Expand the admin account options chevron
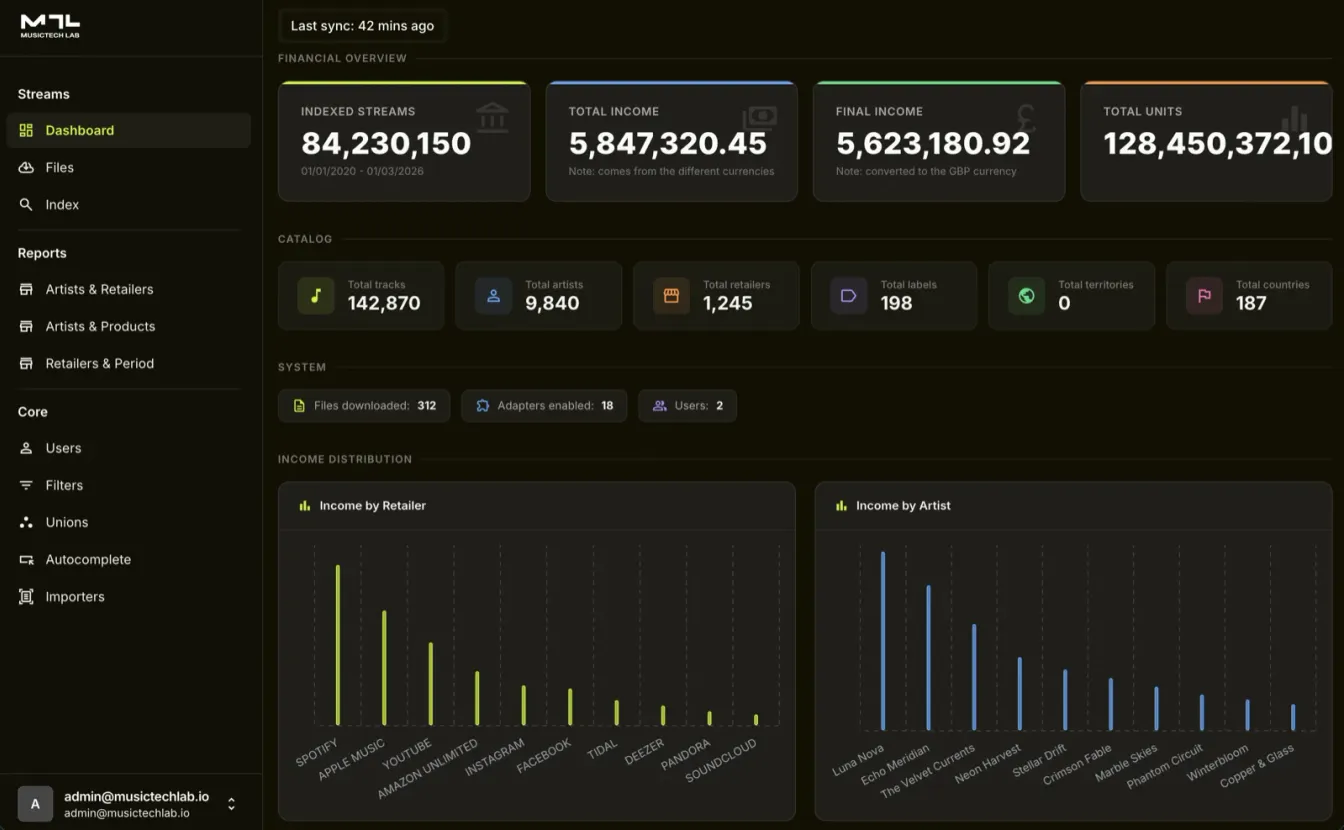1344x830 pixels. coord(231,803)
